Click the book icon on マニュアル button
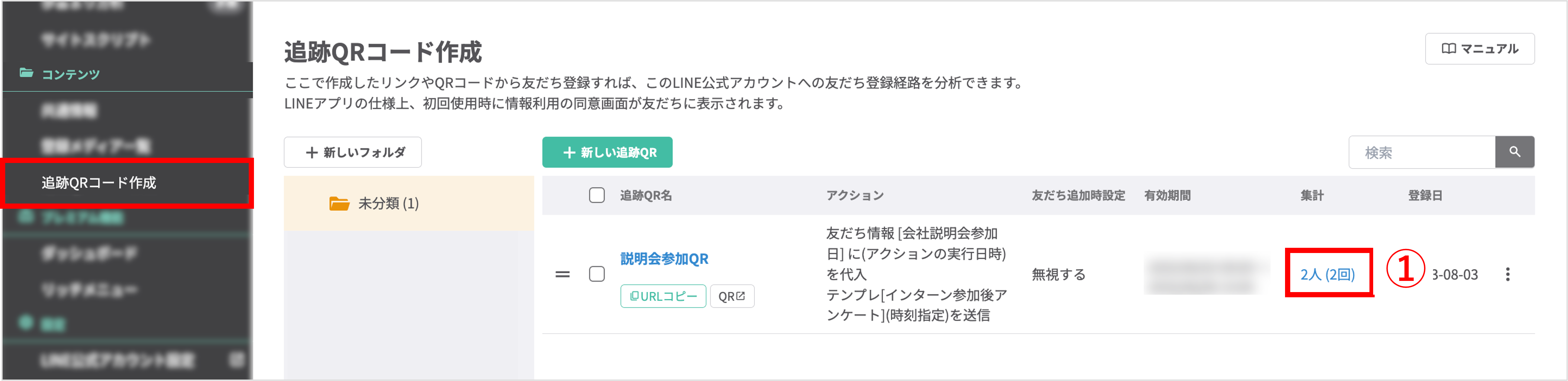1568x381 pixels. (1449, 49)
